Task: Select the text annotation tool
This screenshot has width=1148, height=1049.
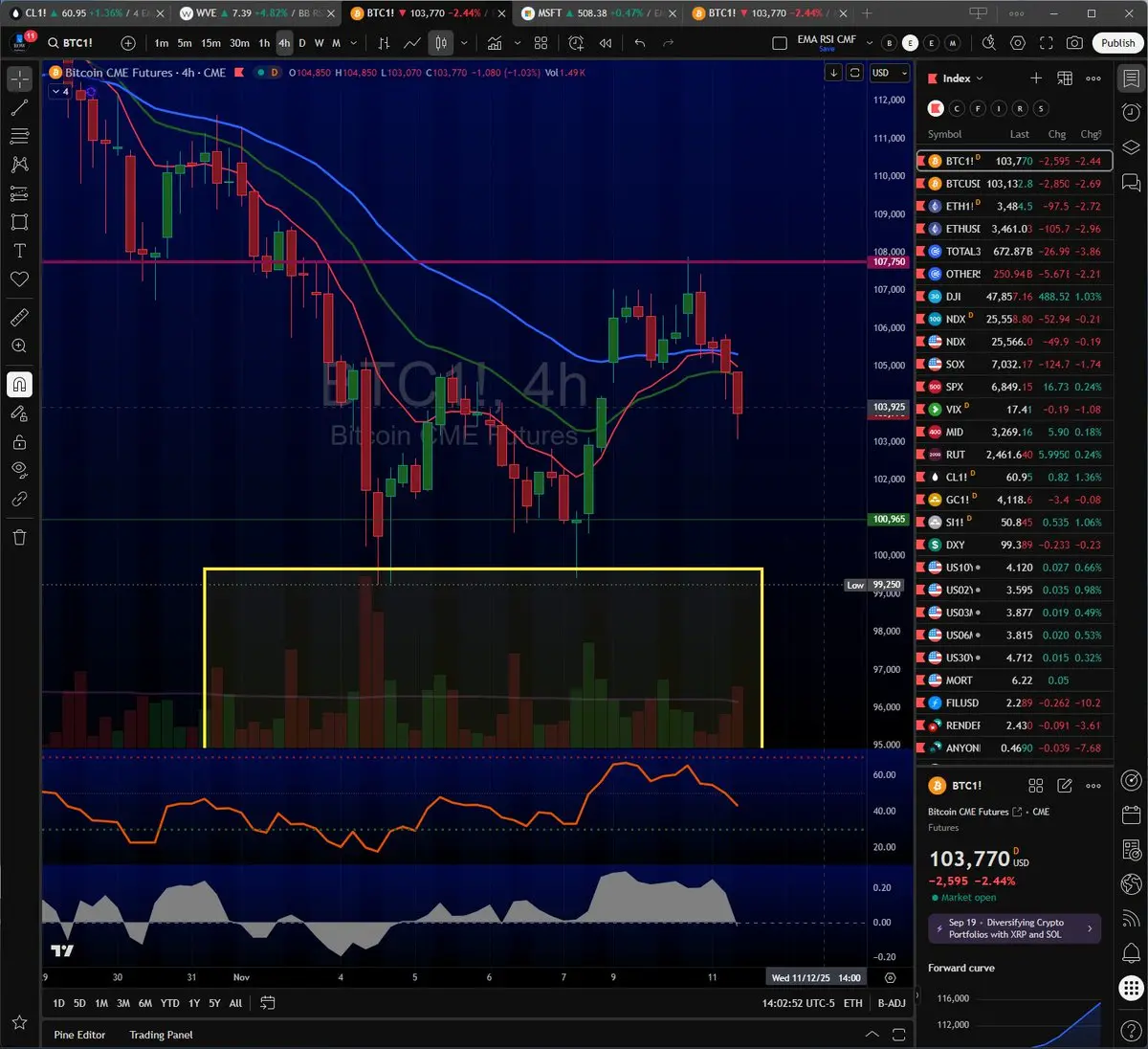Action: click(x=19, y=251)
